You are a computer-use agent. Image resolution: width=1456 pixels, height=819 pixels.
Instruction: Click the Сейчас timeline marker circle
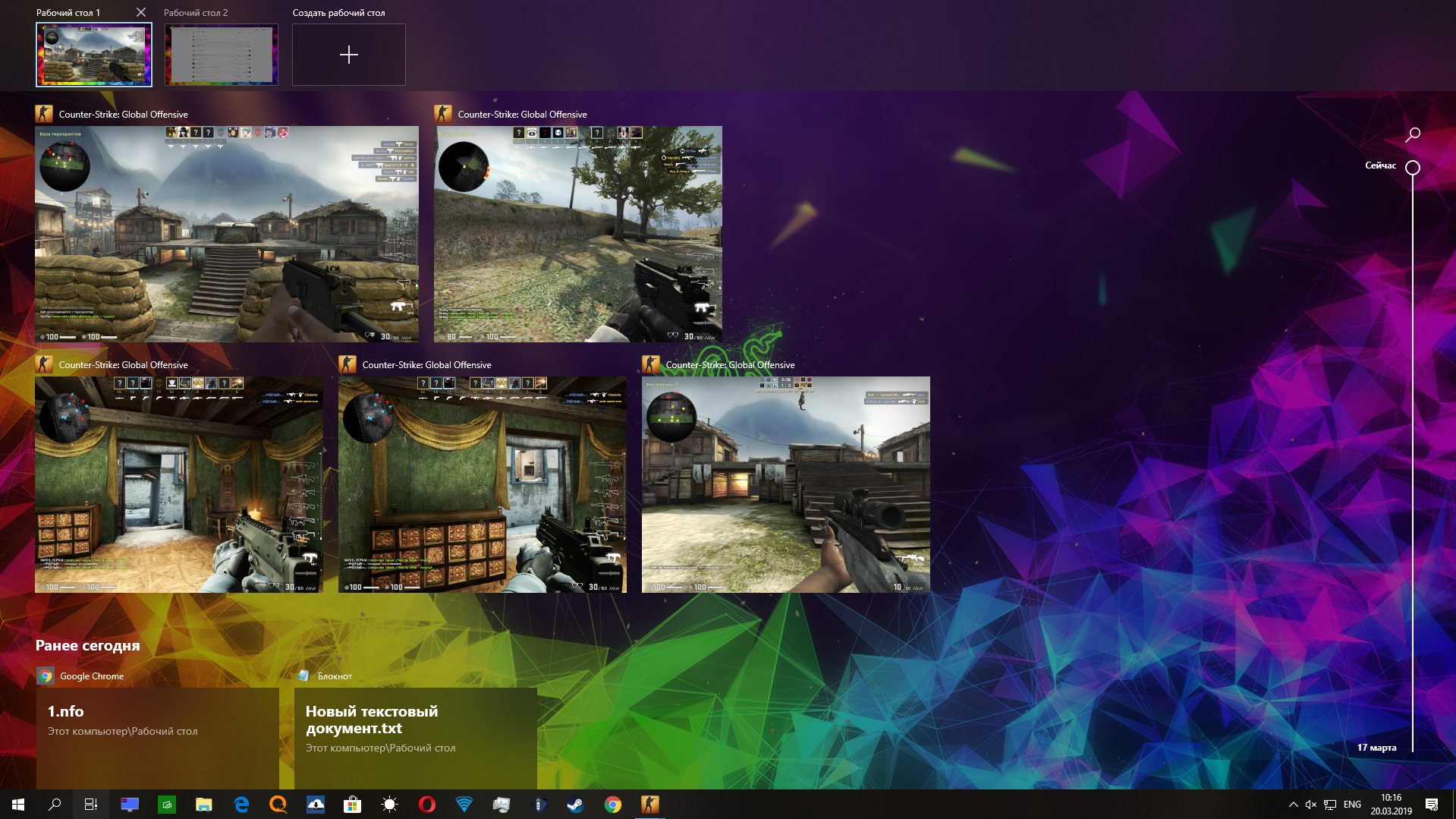[x=1413, y=168]
